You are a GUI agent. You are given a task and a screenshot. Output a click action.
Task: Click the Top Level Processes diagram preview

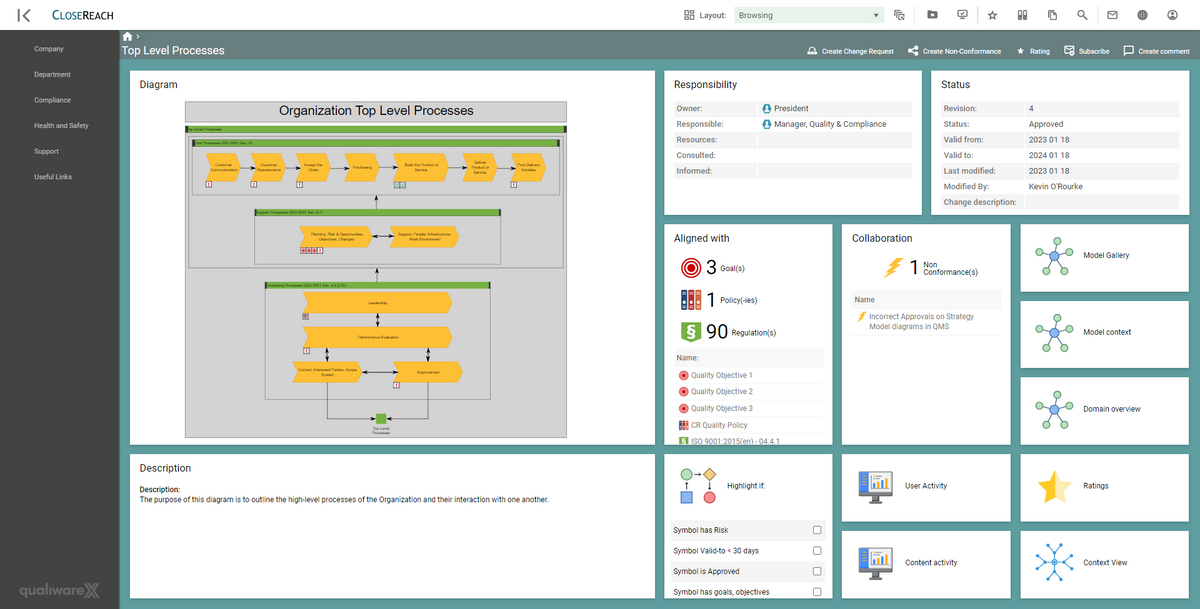click(x=375, y=265)
